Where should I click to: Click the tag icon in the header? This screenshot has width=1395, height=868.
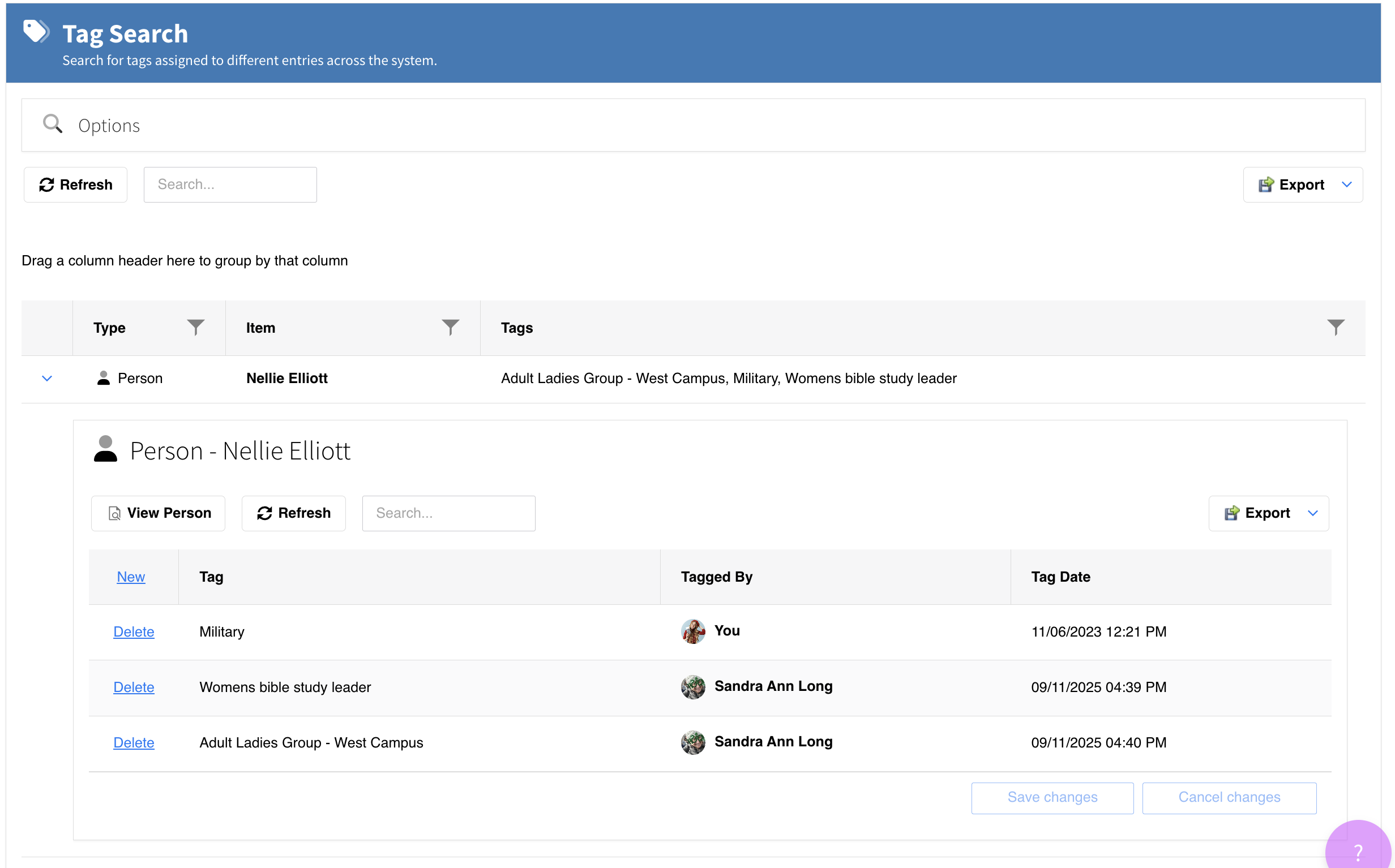(x=36, y=32)
